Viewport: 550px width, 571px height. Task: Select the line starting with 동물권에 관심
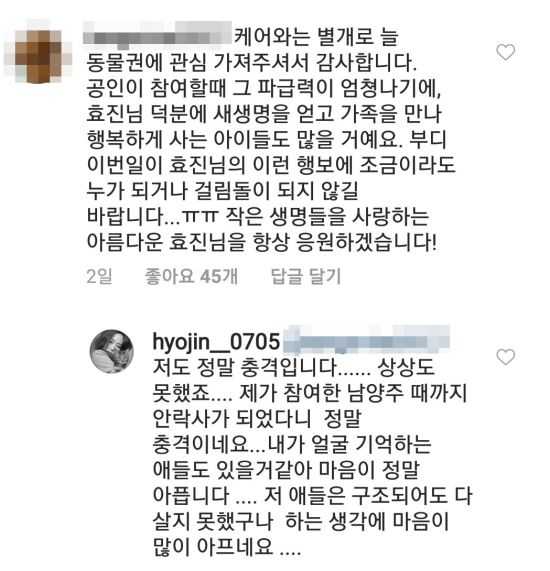(251, 62)
